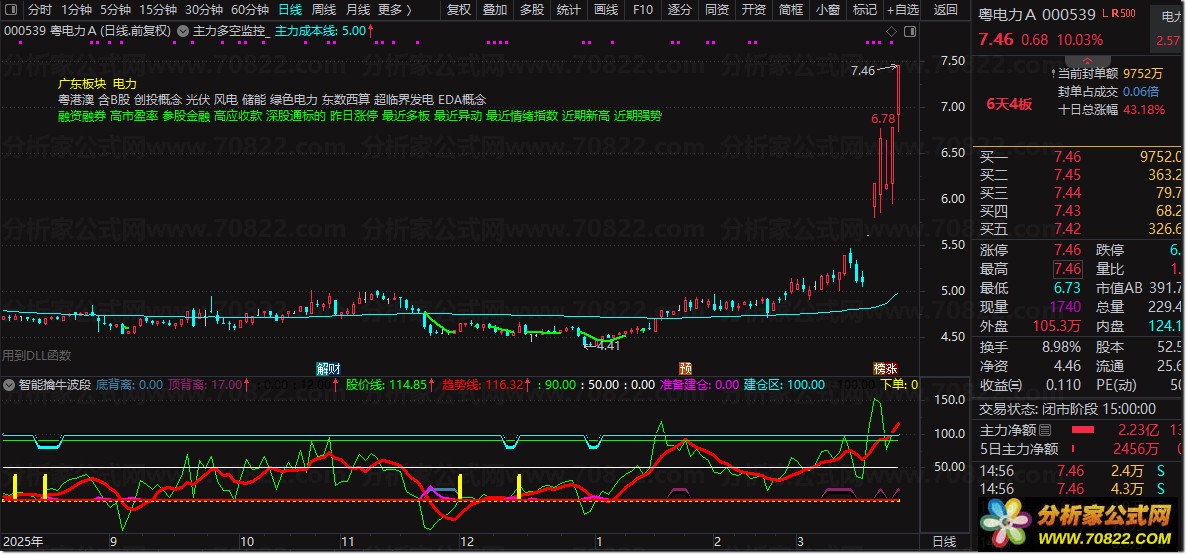This screenshot has height=555, width=1188.
Task: Click the 画线 drawing tool button
Action: point(606,10)
